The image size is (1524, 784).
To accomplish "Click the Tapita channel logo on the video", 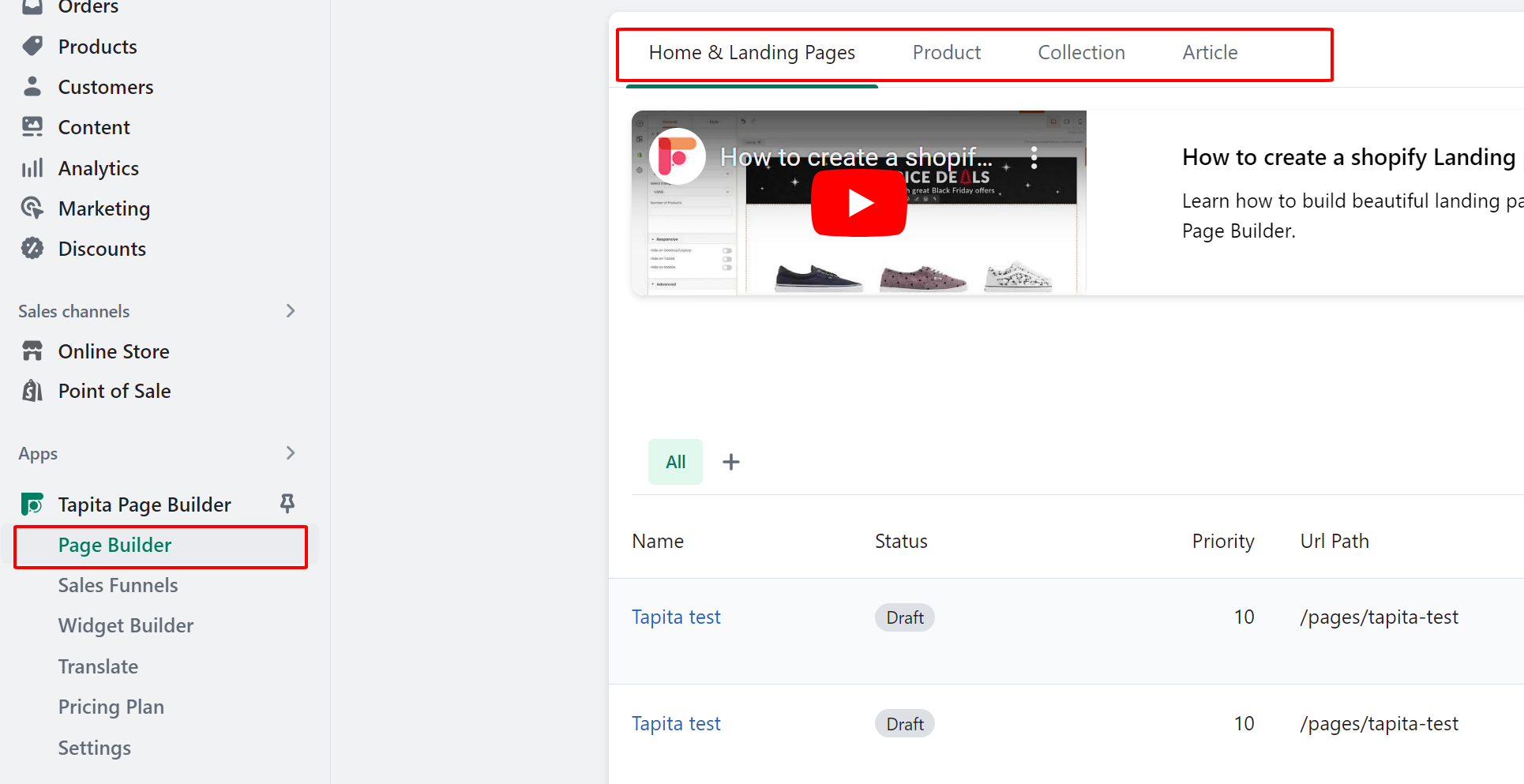I will [x=677, y=156].
